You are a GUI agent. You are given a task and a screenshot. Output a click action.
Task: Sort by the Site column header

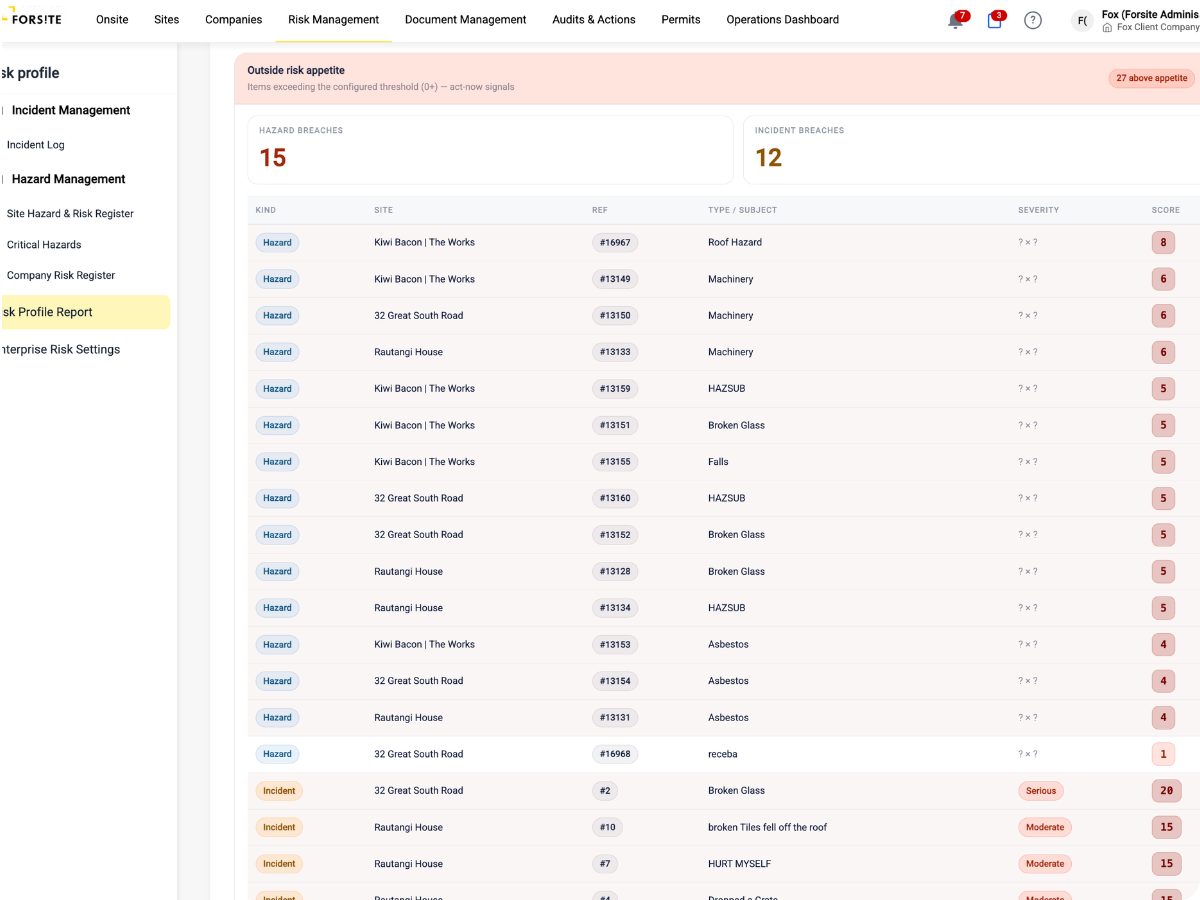[x=383, y=210]
